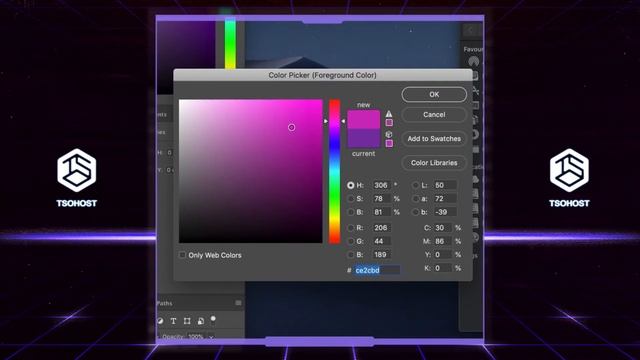640x360 pixels.
Task: Click the G field showing 44
Action: [382, 241]
